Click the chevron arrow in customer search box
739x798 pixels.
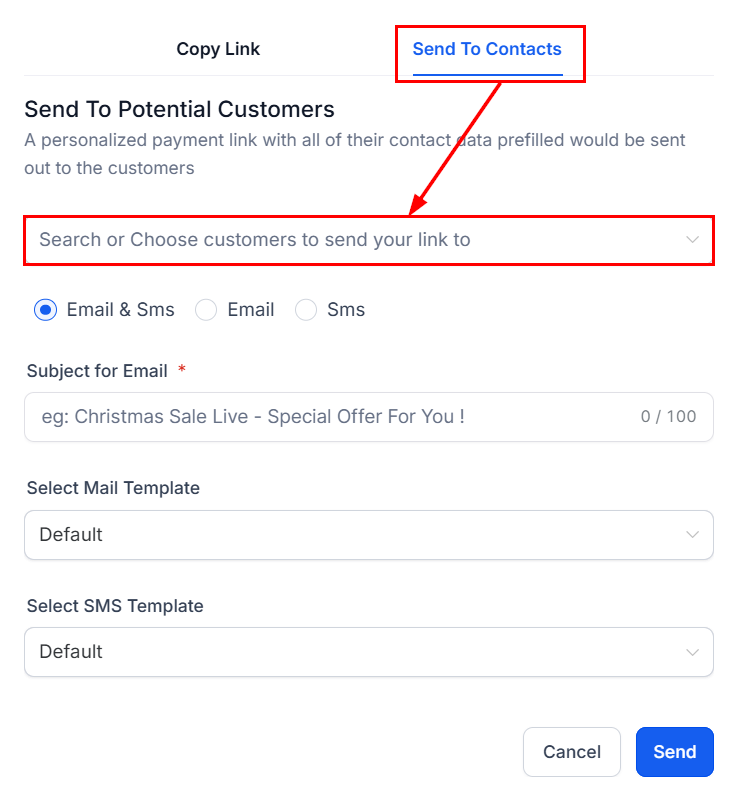click(692, 240)
